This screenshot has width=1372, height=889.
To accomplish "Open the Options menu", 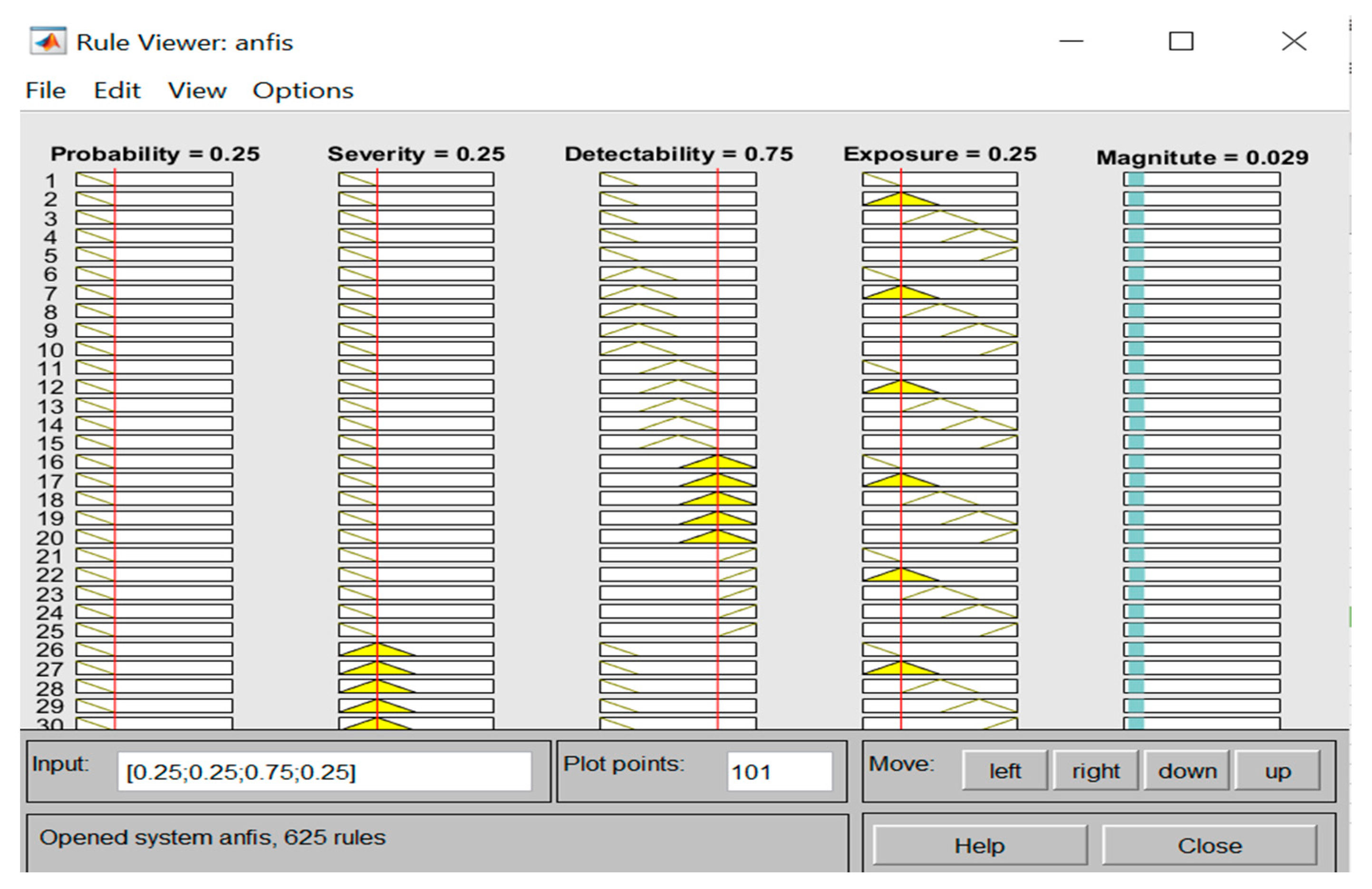I will click(303, 90).
